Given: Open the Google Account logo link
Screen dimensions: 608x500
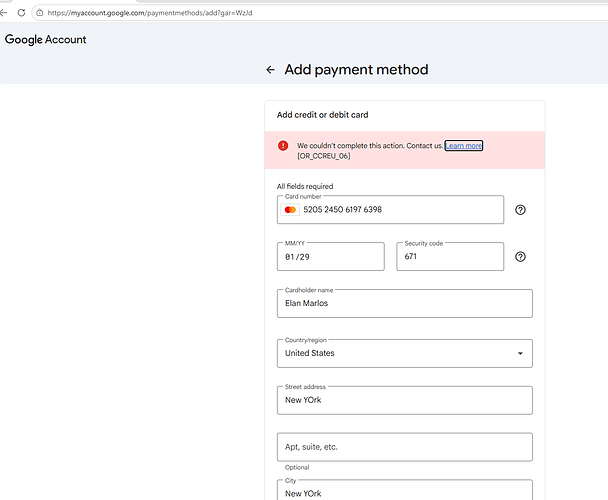Looking at the screenshot, I should pos(45,40).
